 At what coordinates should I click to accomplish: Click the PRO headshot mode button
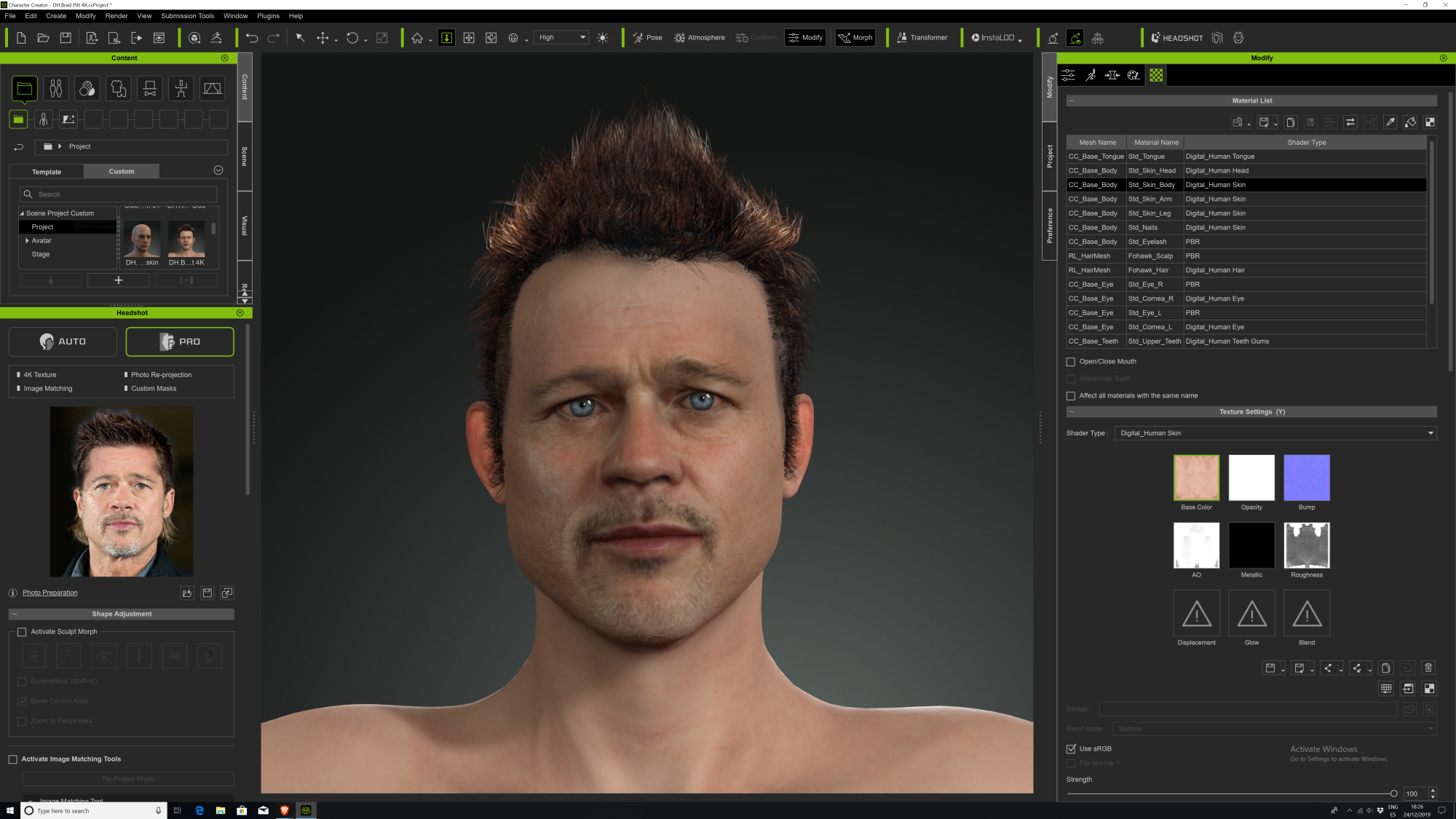tap(180, 341)
